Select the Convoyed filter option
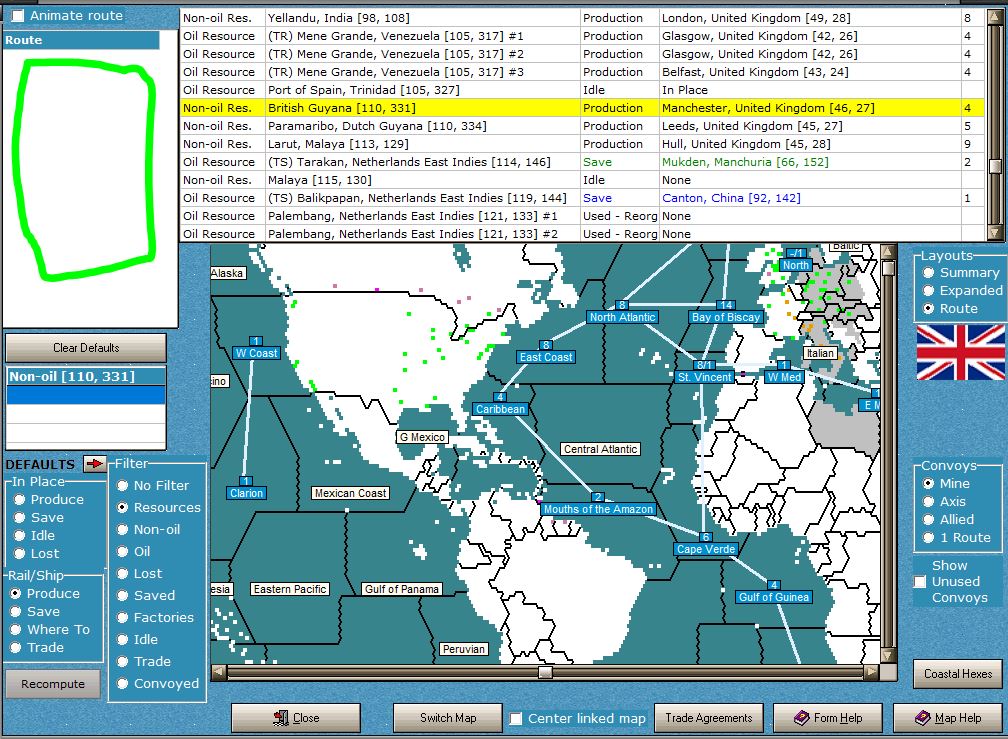This screenshot has width=1008, height=739. [x=122, y=684]
